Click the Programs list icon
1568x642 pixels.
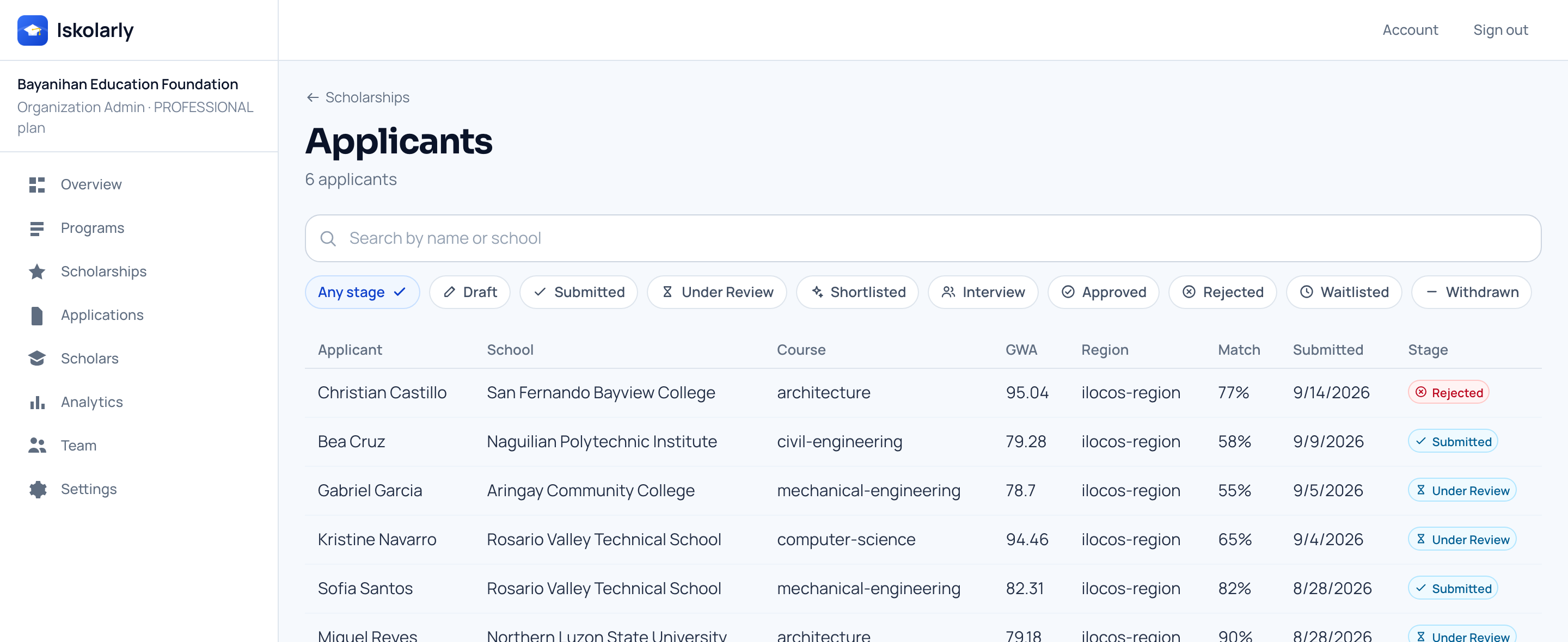click(37, 228)
